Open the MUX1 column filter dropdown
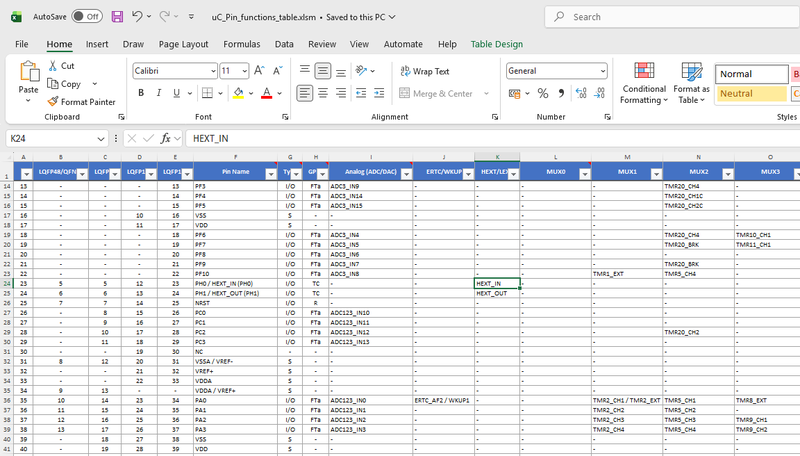The image size is (800, 456). click(x=656, y=174)
